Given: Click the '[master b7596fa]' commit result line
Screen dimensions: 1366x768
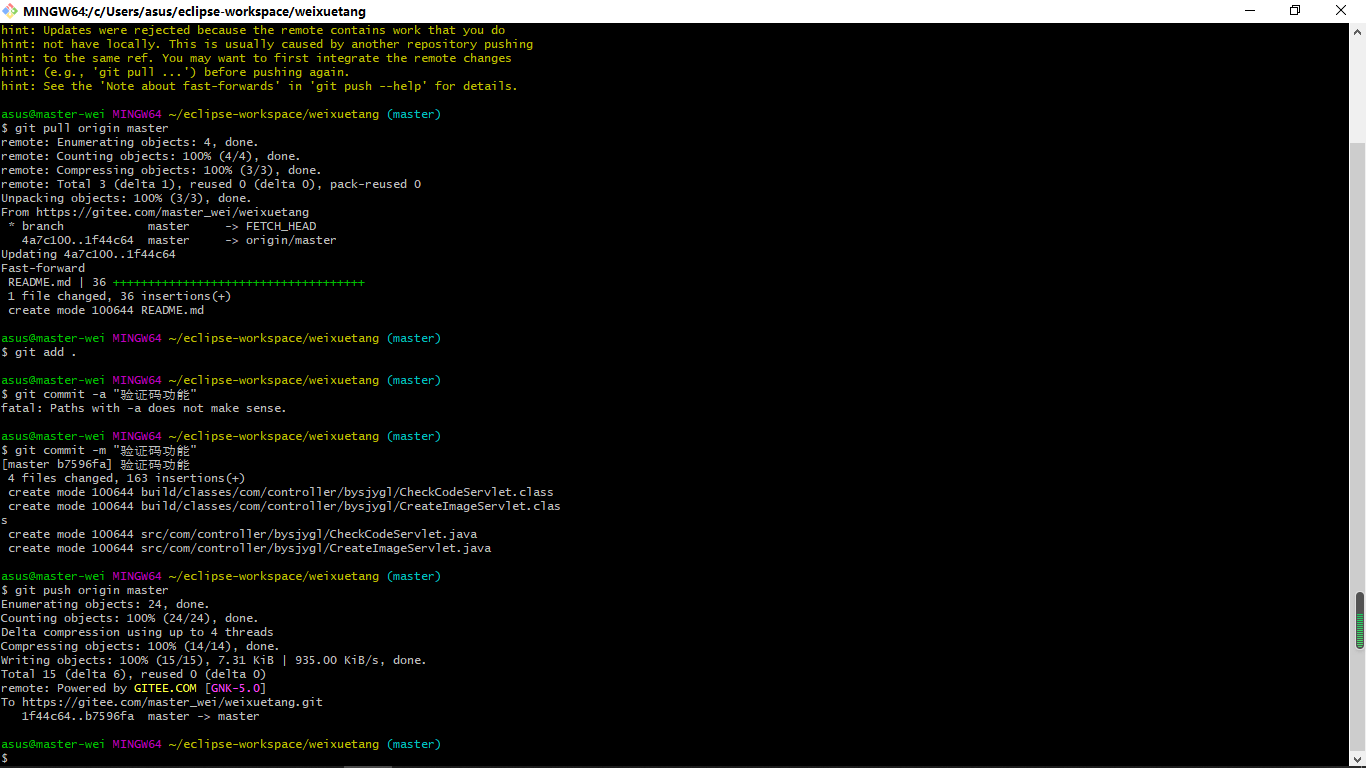Looking at the screenshot, I should pyautogui.click(x=95, y=464).
